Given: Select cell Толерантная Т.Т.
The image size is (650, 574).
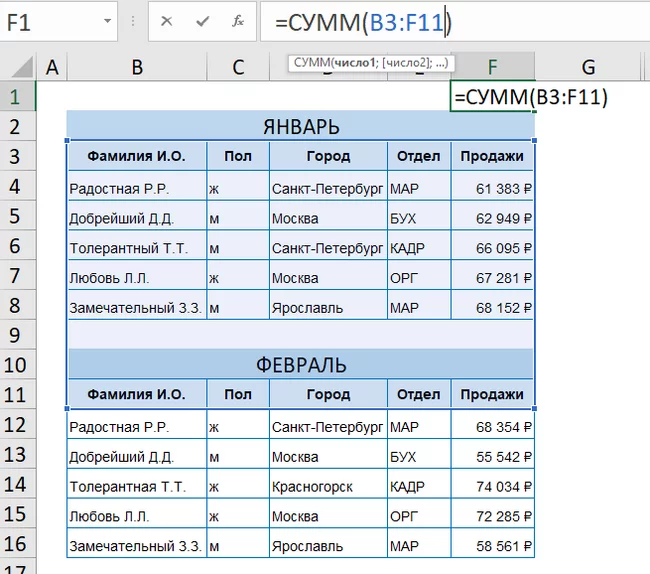Looking at the screenshot, I should 137,484.
